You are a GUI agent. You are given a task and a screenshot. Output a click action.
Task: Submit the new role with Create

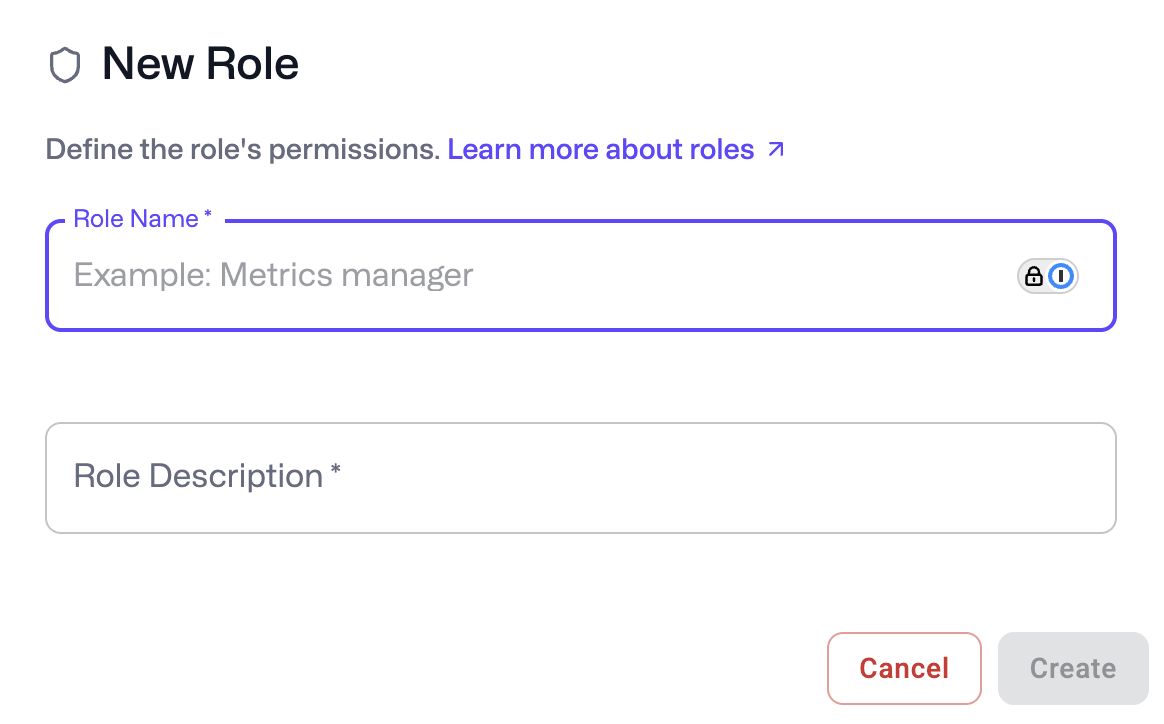tap(1073, 668)
